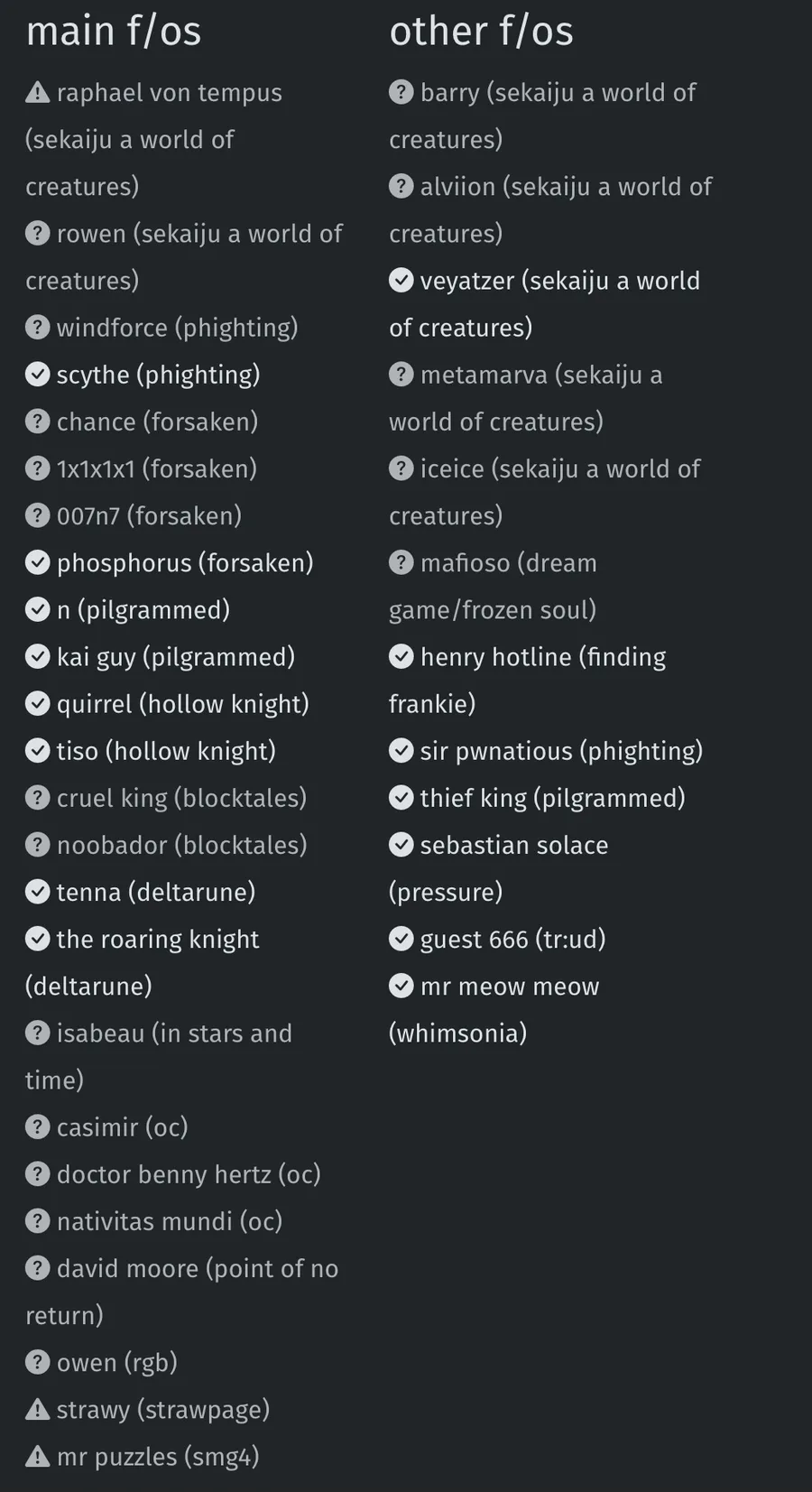This screenshot has width=812, height=1492.
Task: Click the checkmark icon beside scythe (phighting)
Action: pyautogui.click(x=37, y=374)
